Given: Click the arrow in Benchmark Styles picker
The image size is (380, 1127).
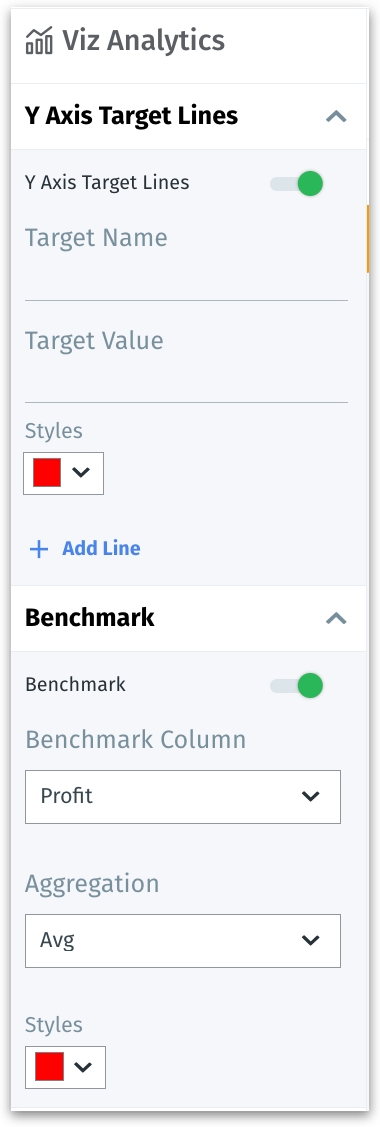Looking at the screenshot, I should click(83, 1067).
